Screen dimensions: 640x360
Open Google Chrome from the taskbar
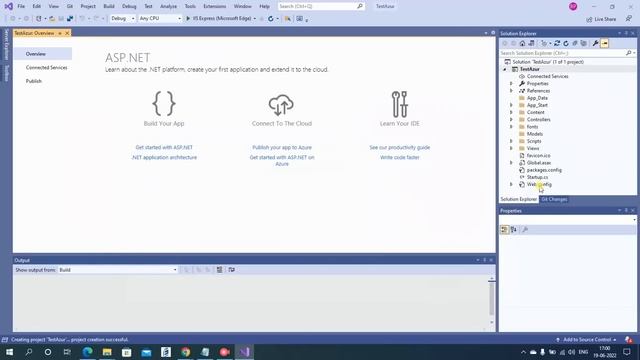[x=186, y=352]
